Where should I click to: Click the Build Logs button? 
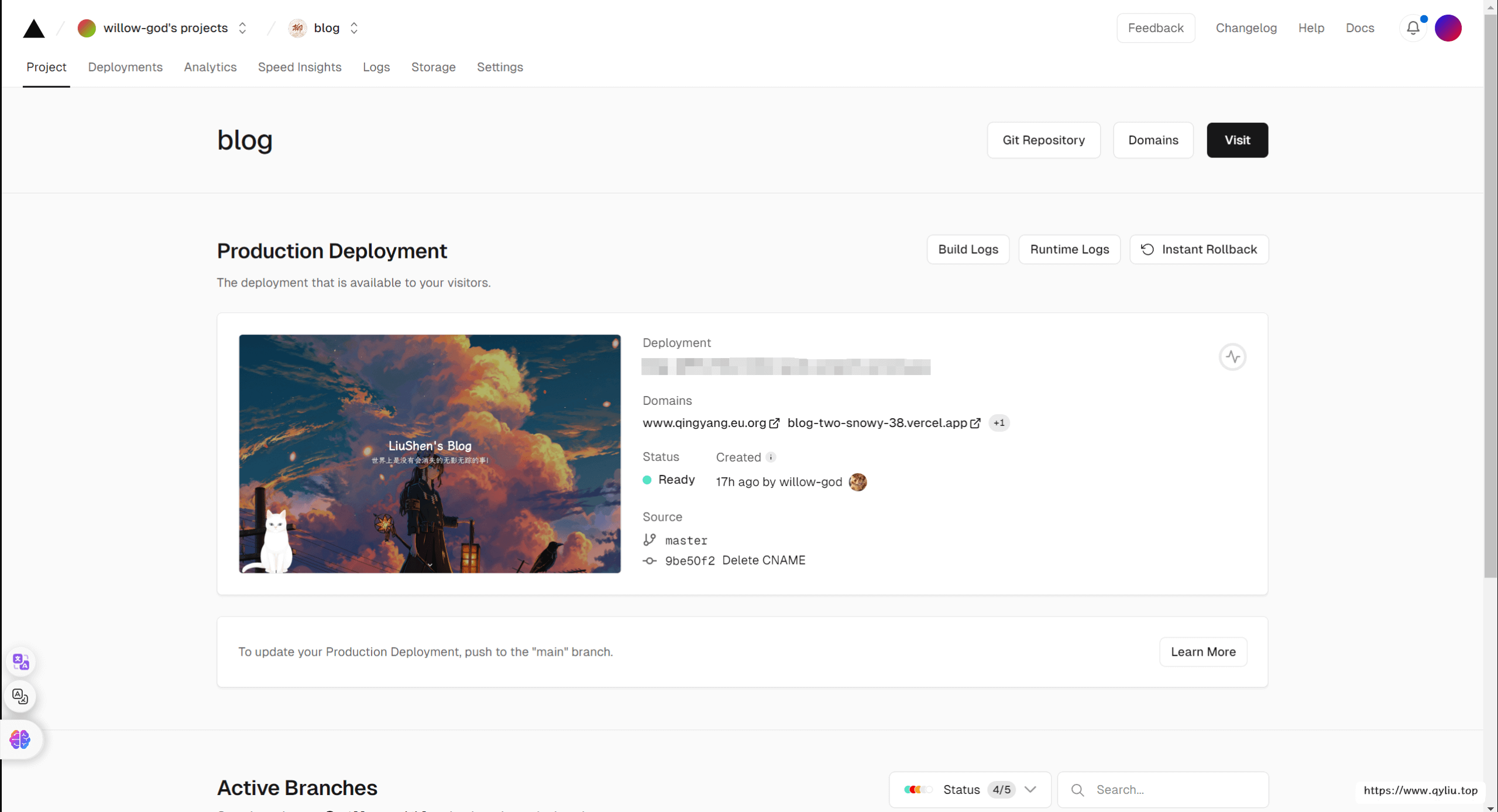(x=968, y=250)
